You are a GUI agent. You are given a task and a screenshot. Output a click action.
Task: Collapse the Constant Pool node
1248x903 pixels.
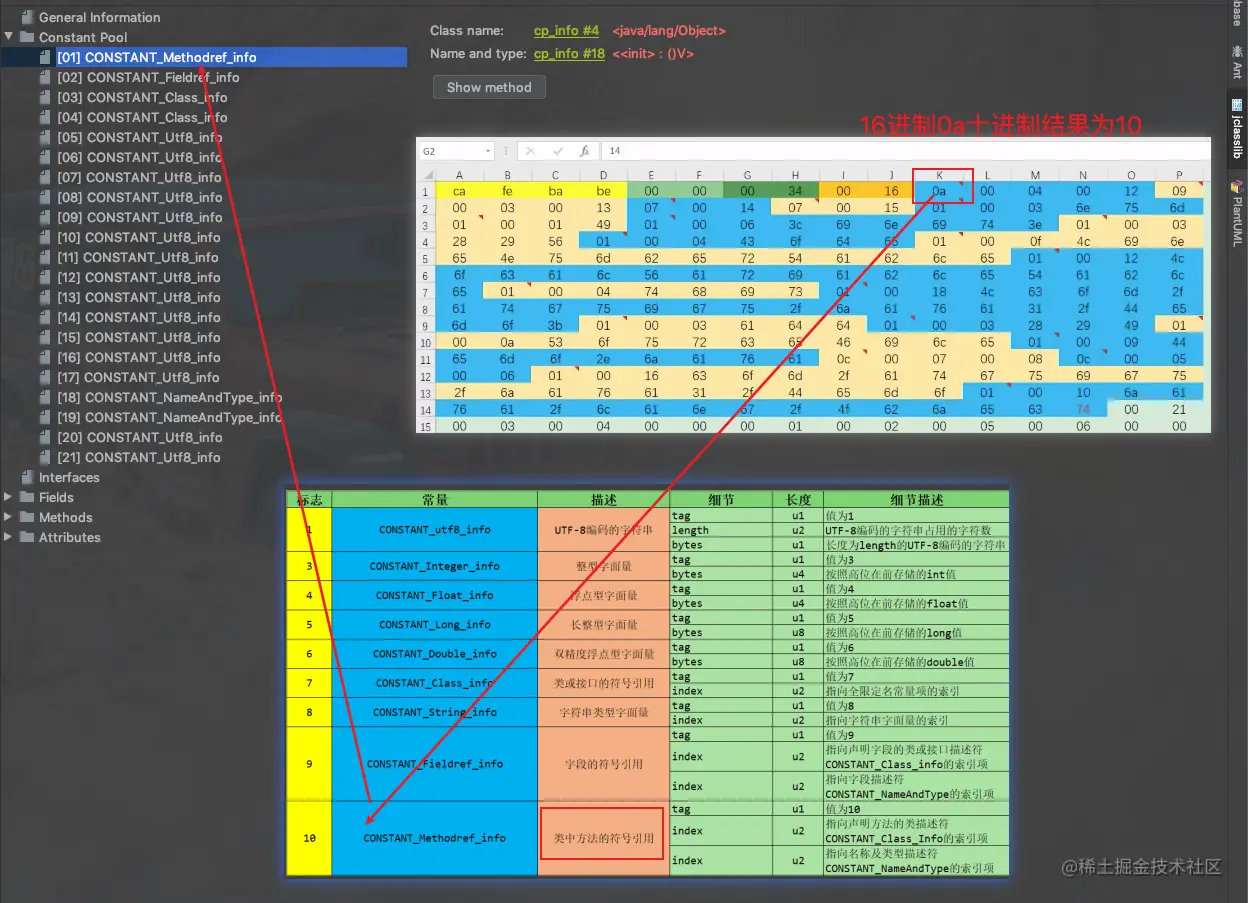coord(9,37)
